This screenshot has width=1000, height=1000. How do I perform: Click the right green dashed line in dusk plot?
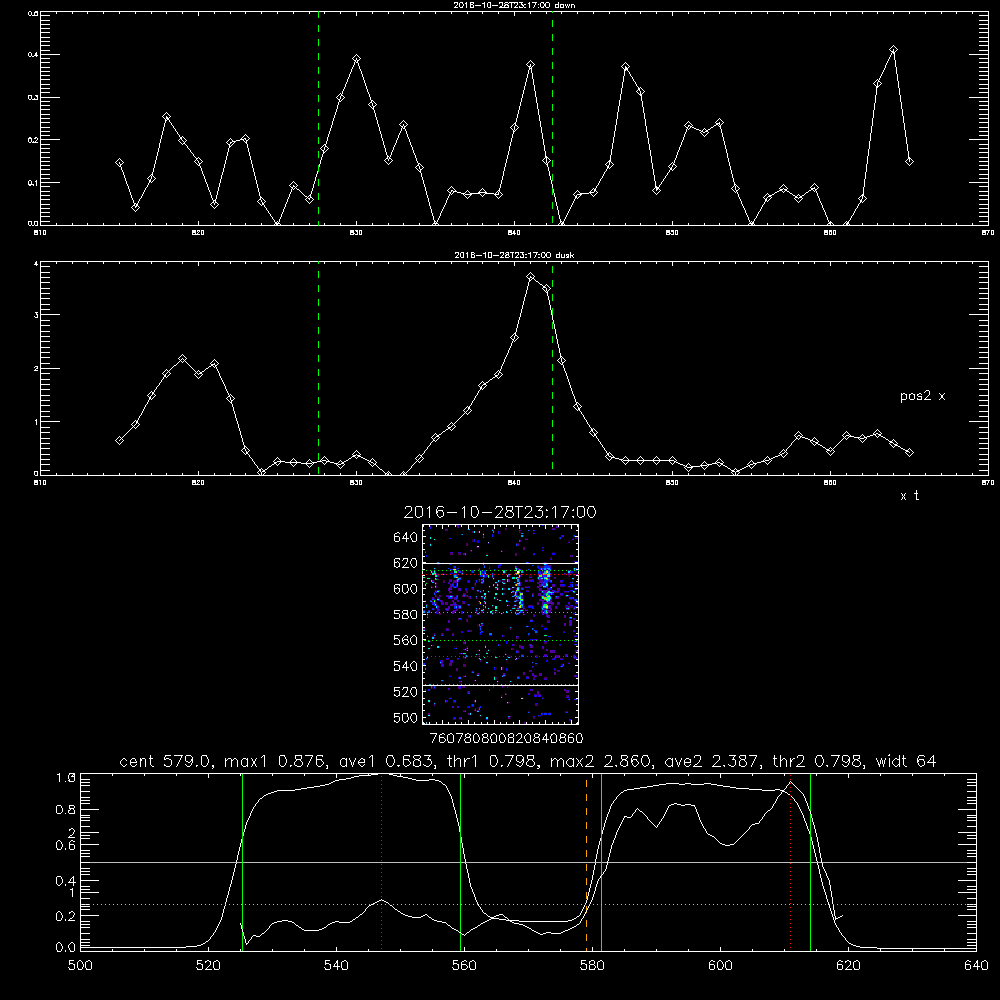[x=552, y=368]
